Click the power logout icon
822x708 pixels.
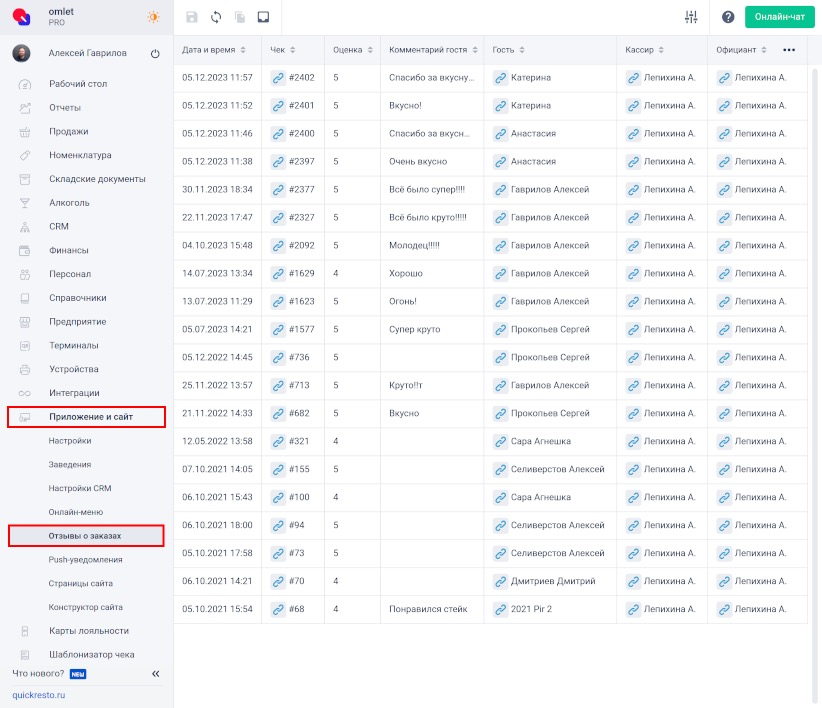(x=155, y=53)
